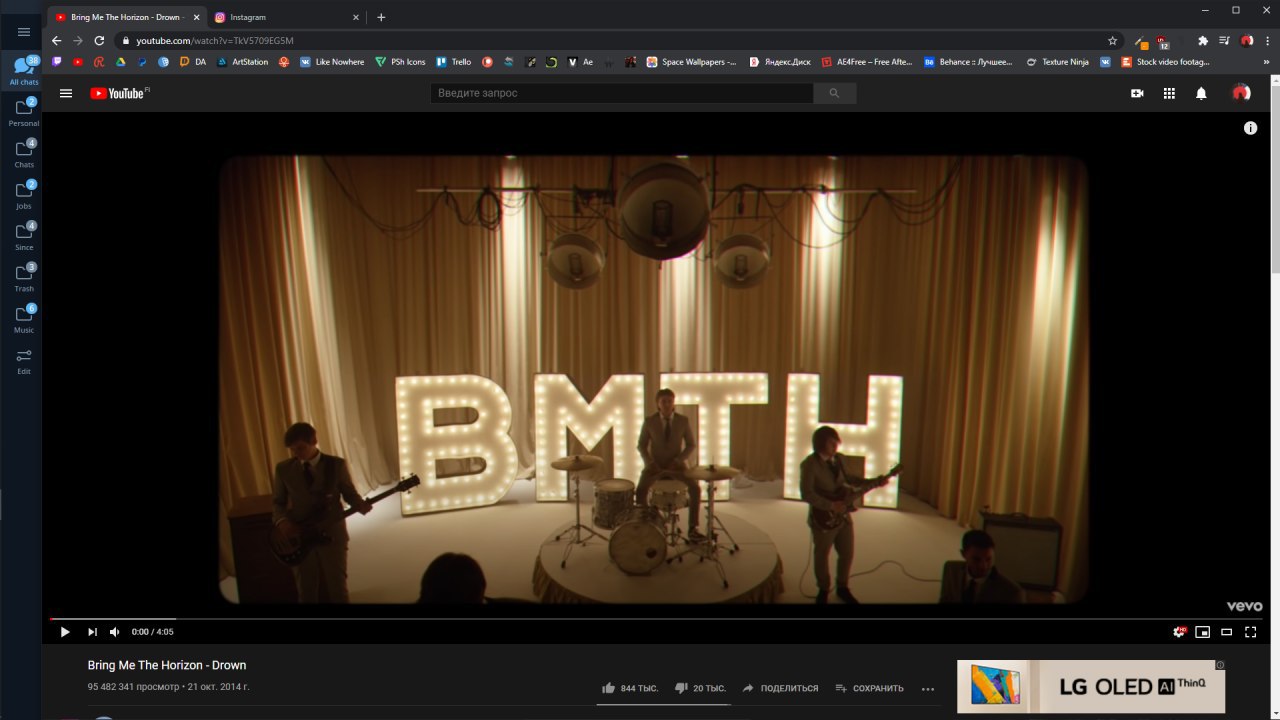
Task: Dislike the video with thumbs down
Action: (x=700, y=688)
